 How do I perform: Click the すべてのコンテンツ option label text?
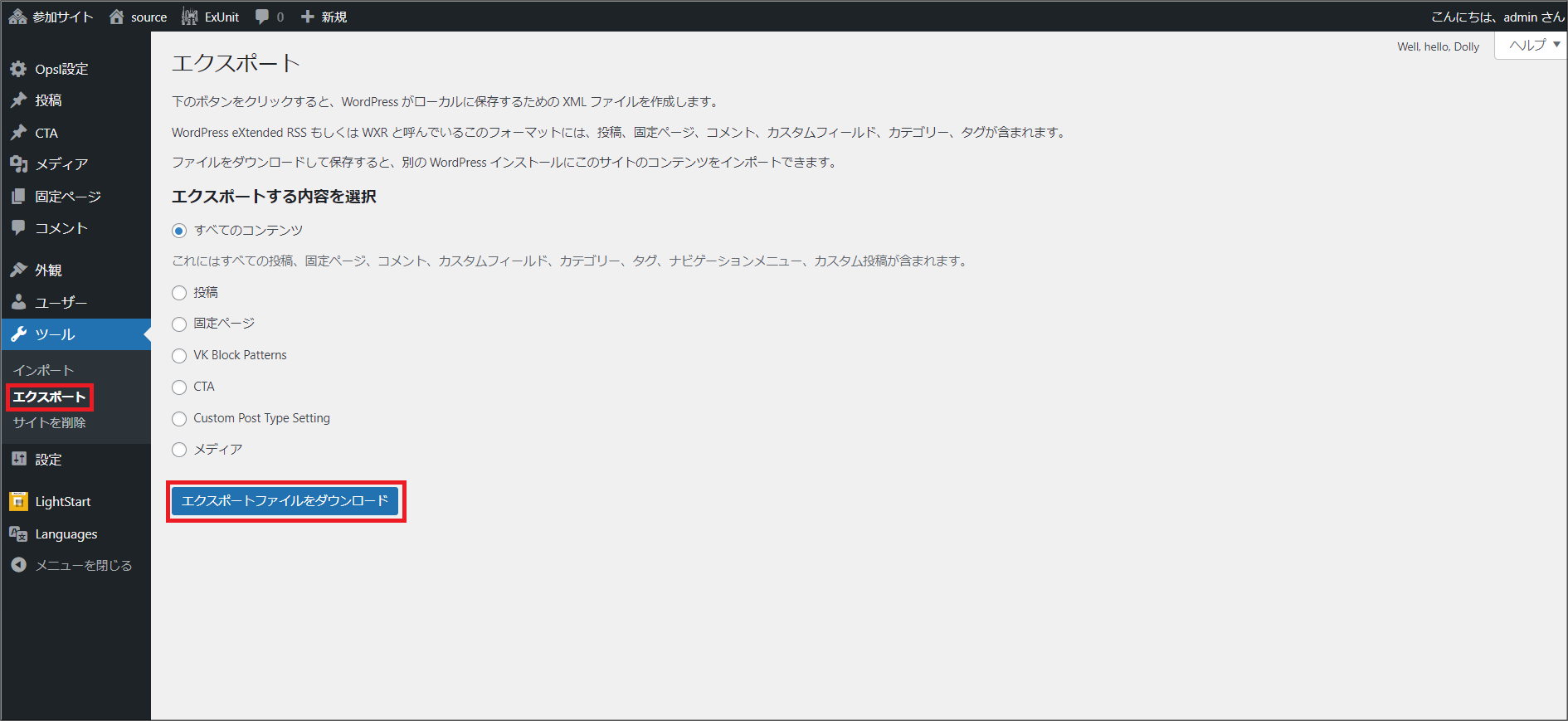248,231
